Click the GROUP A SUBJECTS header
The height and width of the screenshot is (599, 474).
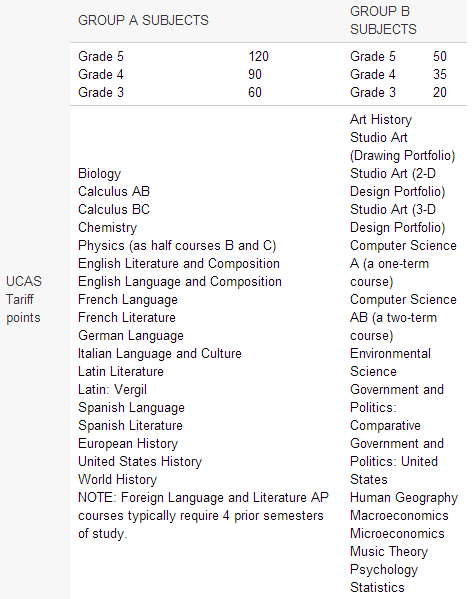pos(143,20)
